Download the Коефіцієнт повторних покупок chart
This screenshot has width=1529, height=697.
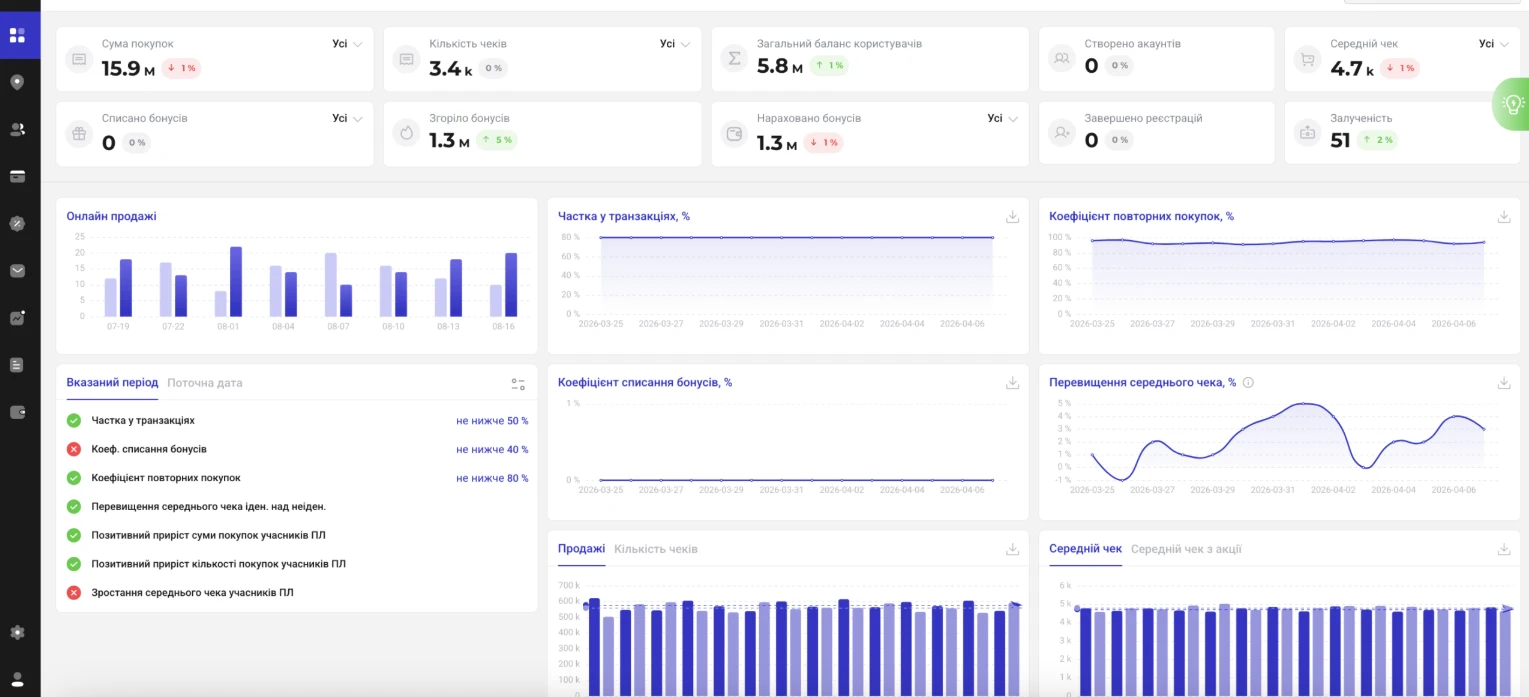(x=1503, y=216)
